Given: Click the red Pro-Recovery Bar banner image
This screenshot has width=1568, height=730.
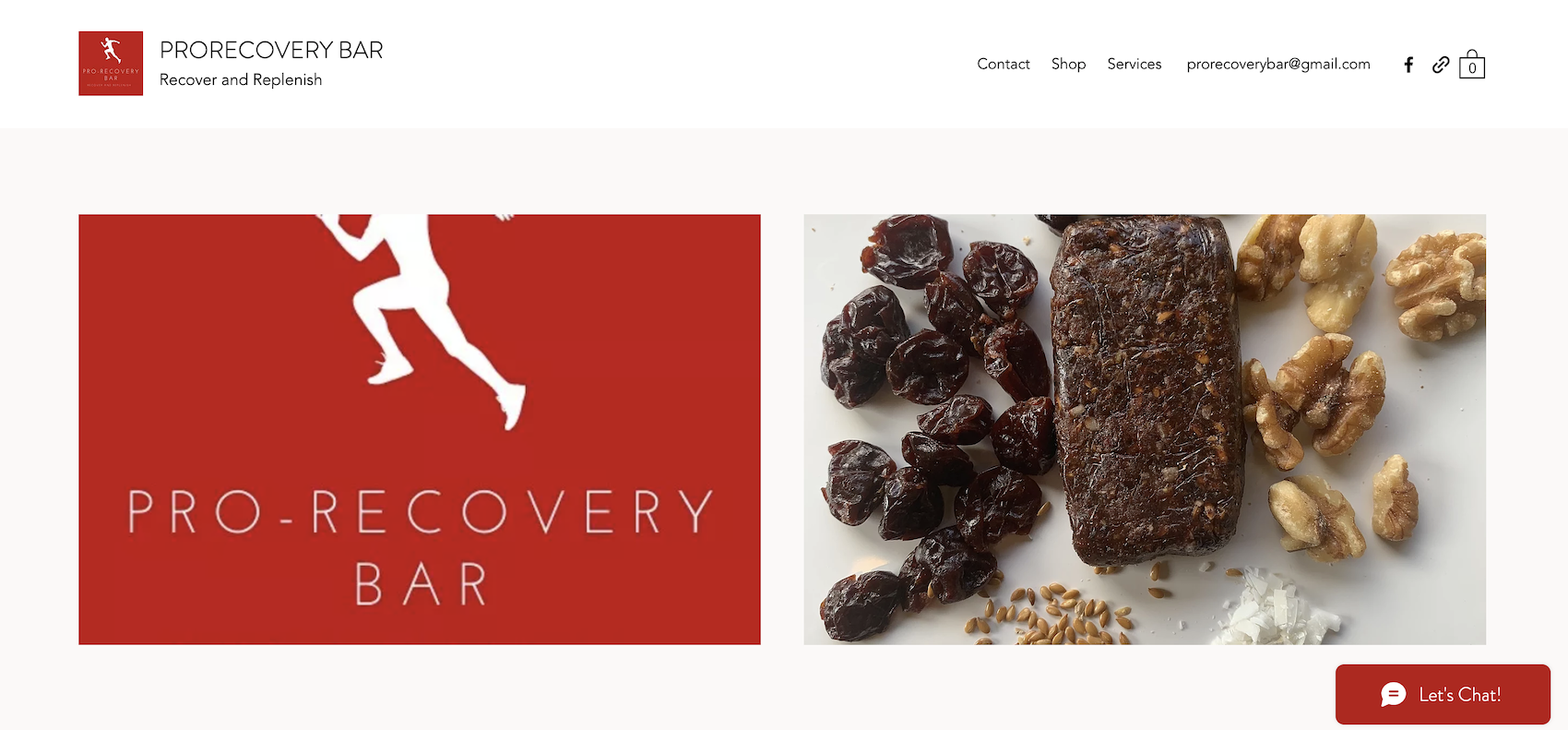Looking at the screenshot, I should (x=420, y=429).
